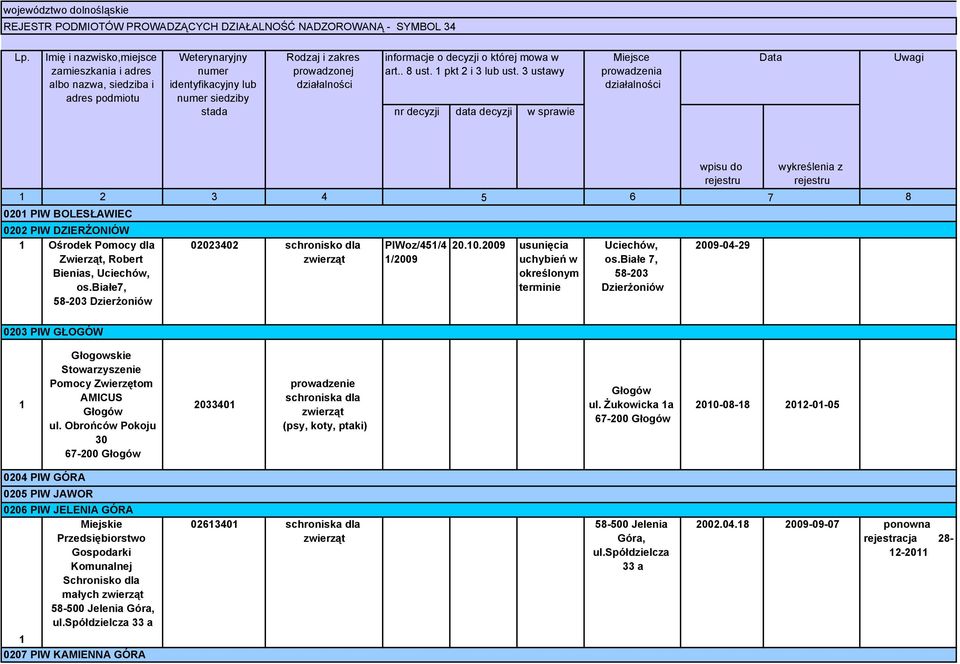The height and width of the screenshot is (664, 960).
Task: Click the 'Data' column header
Action: click(770, 78)
